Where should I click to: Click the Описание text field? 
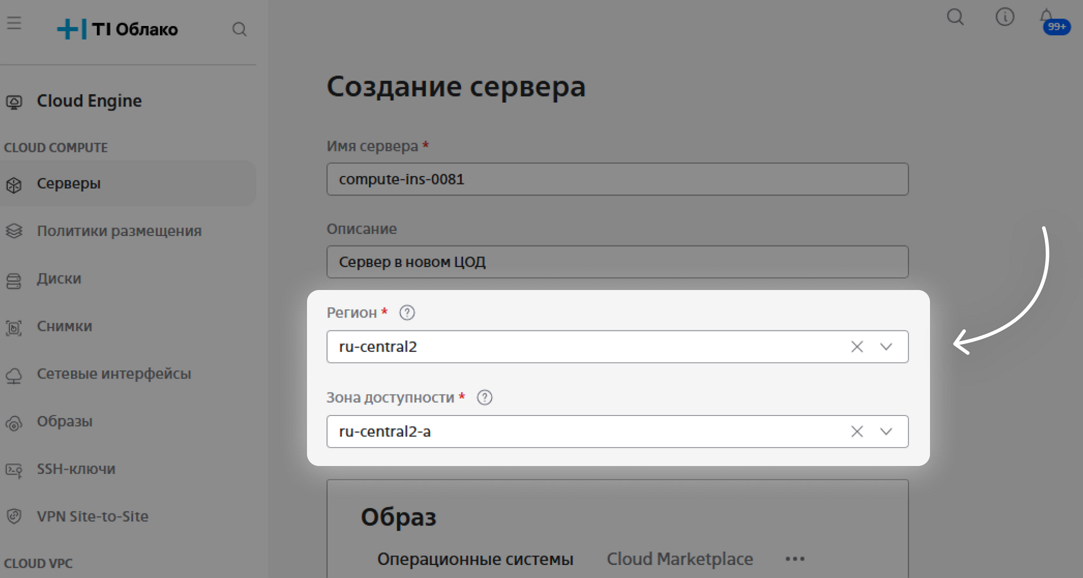pos(617,262)
